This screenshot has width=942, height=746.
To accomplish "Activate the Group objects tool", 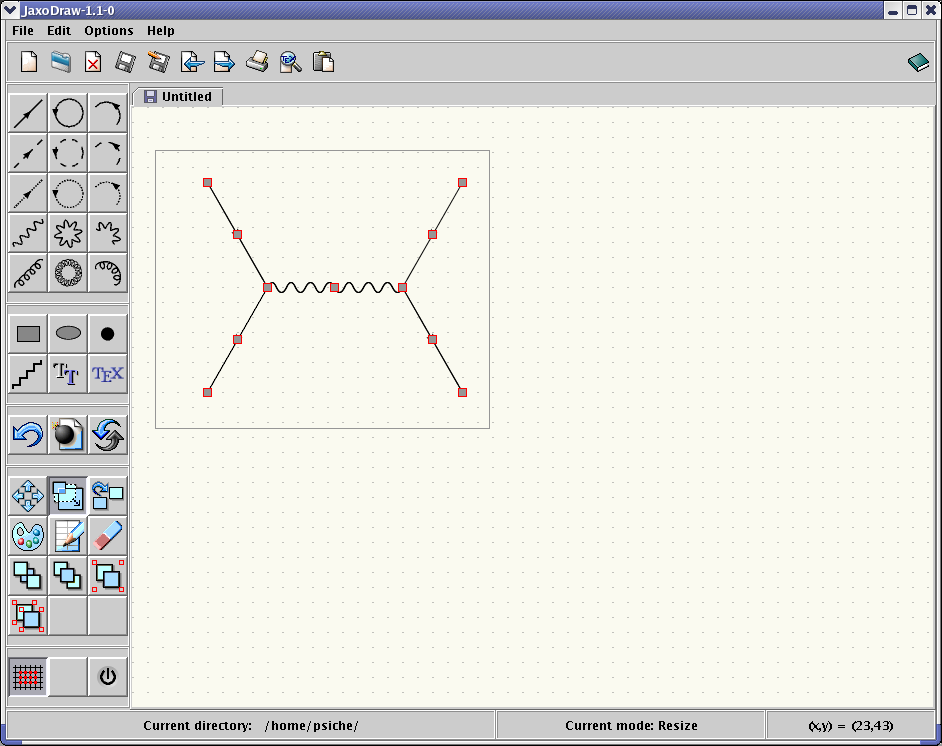I will [x=108, y=576].
